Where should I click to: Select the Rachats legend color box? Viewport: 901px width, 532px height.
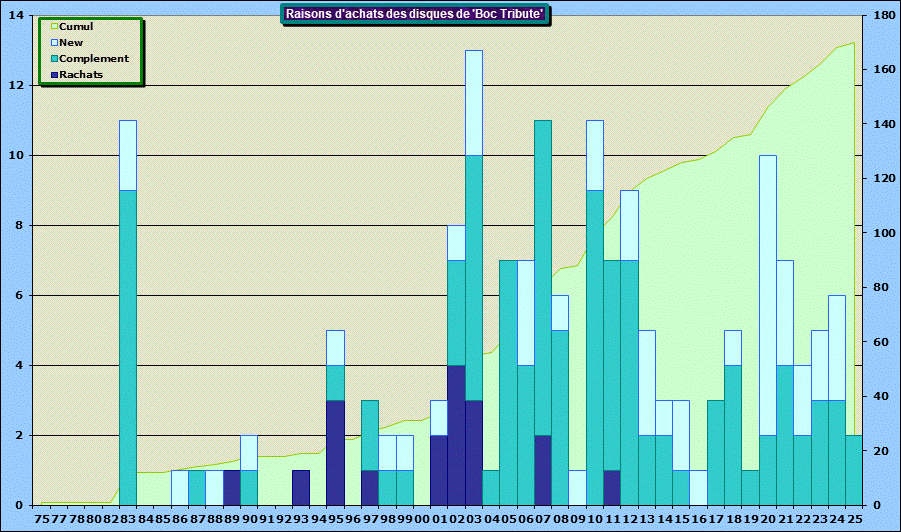coord(52,74)
